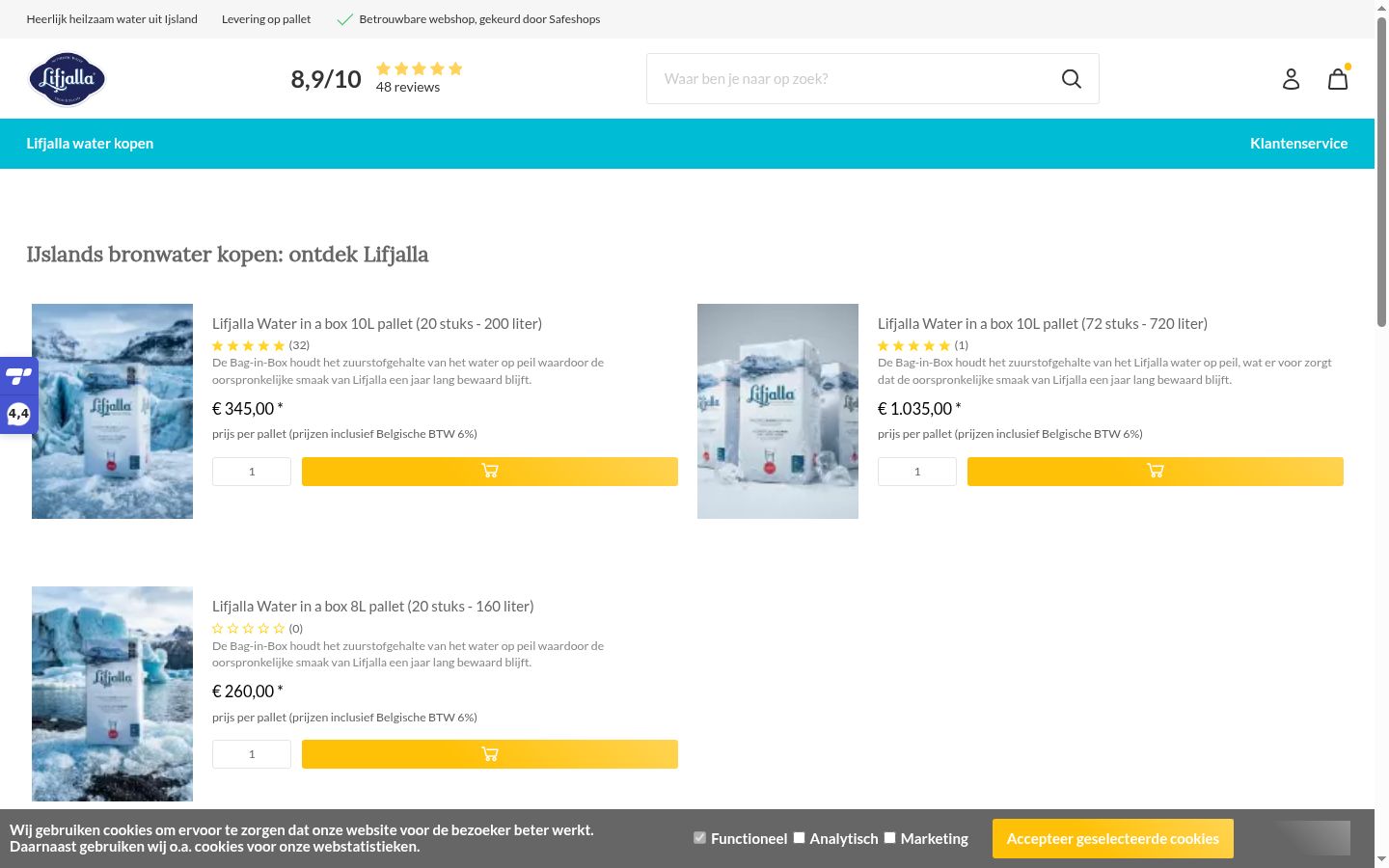Toggle the Functioneel cookie checkbox
The width and height of the screenshot is (1389, 868).
point(699,837)
